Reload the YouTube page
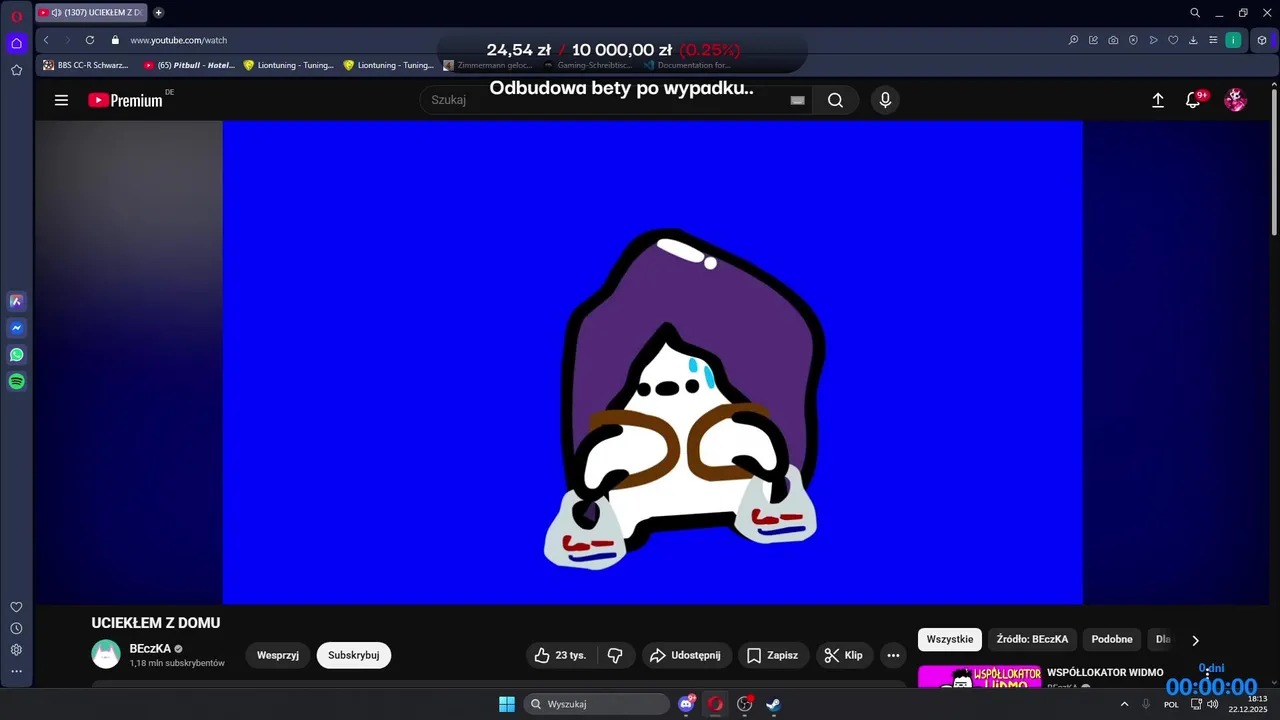This screenshot has height=720, width=1280. pyautogui.click(x=90, y=40)
